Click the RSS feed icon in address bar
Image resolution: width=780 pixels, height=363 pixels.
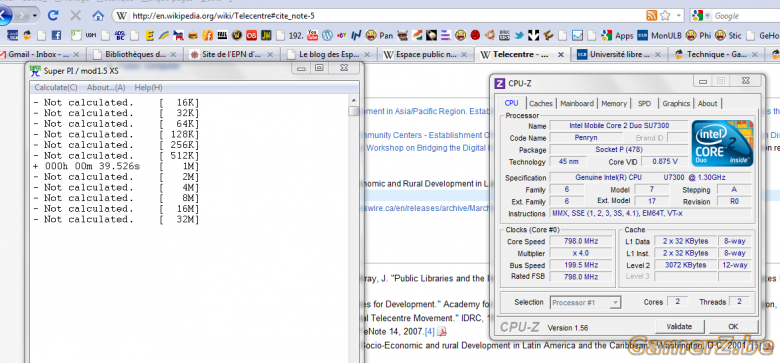pyautogui.click(x=651, y=15)
